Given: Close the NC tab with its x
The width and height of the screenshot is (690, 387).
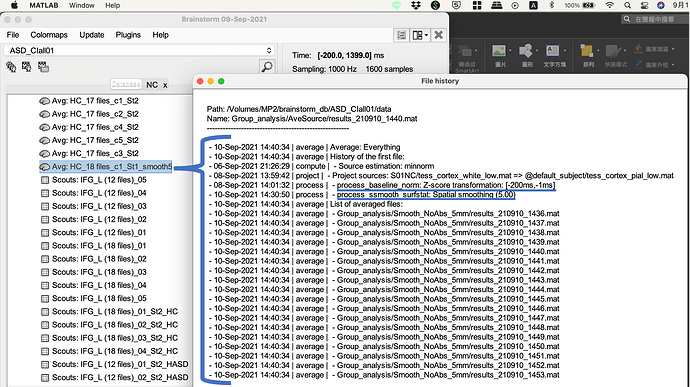Looking at the screenshot, I should tap(165, 85).
